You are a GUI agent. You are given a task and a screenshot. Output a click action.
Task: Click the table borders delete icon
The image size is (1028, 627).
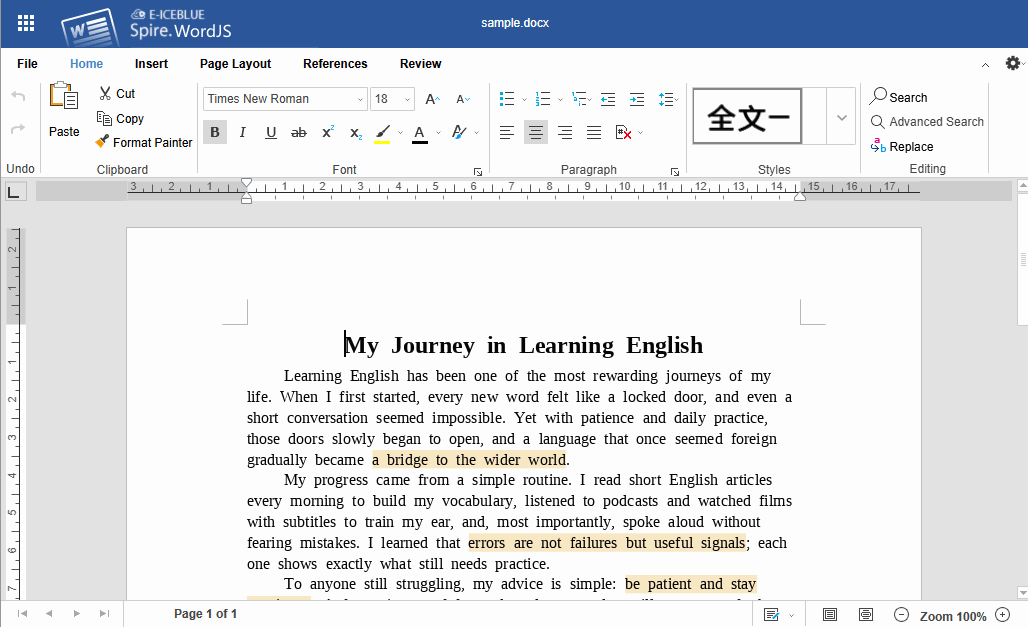pyautogui.click(x=623, y=132)
